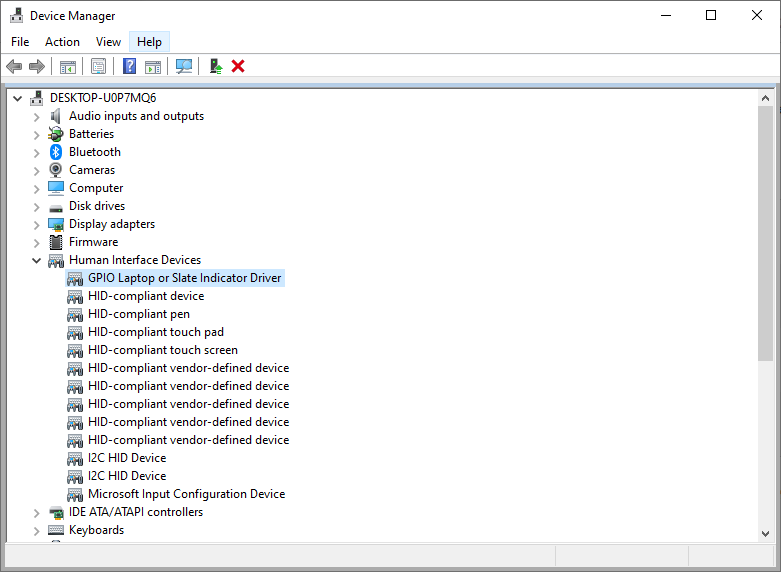Collapse the DESKTOP-U0P7MQ6 root node
Image resolution: width=781 pixels, height=572 pixels.
click(x=17, y=98)
